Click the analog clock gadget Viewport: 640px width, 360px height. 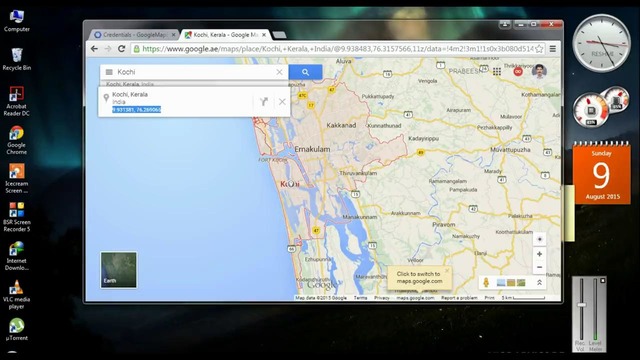click(x=601, y=43)
